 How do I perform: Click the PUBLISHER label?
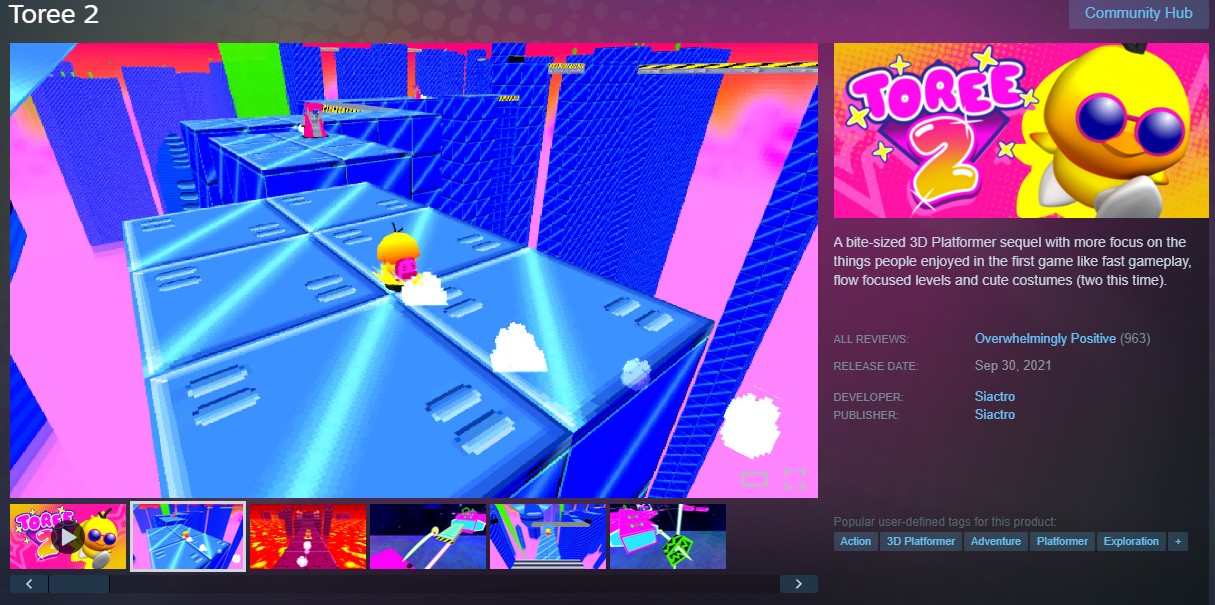click(x=866, y=415)
